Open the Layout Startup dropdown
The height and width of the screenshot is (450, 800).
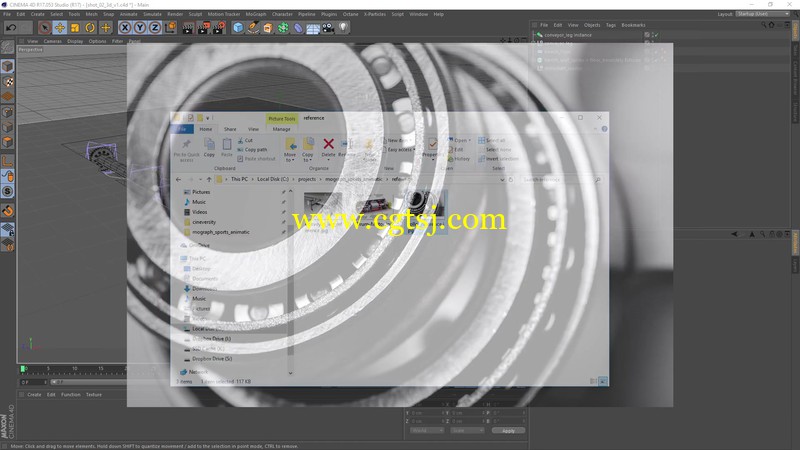[763, 14]
